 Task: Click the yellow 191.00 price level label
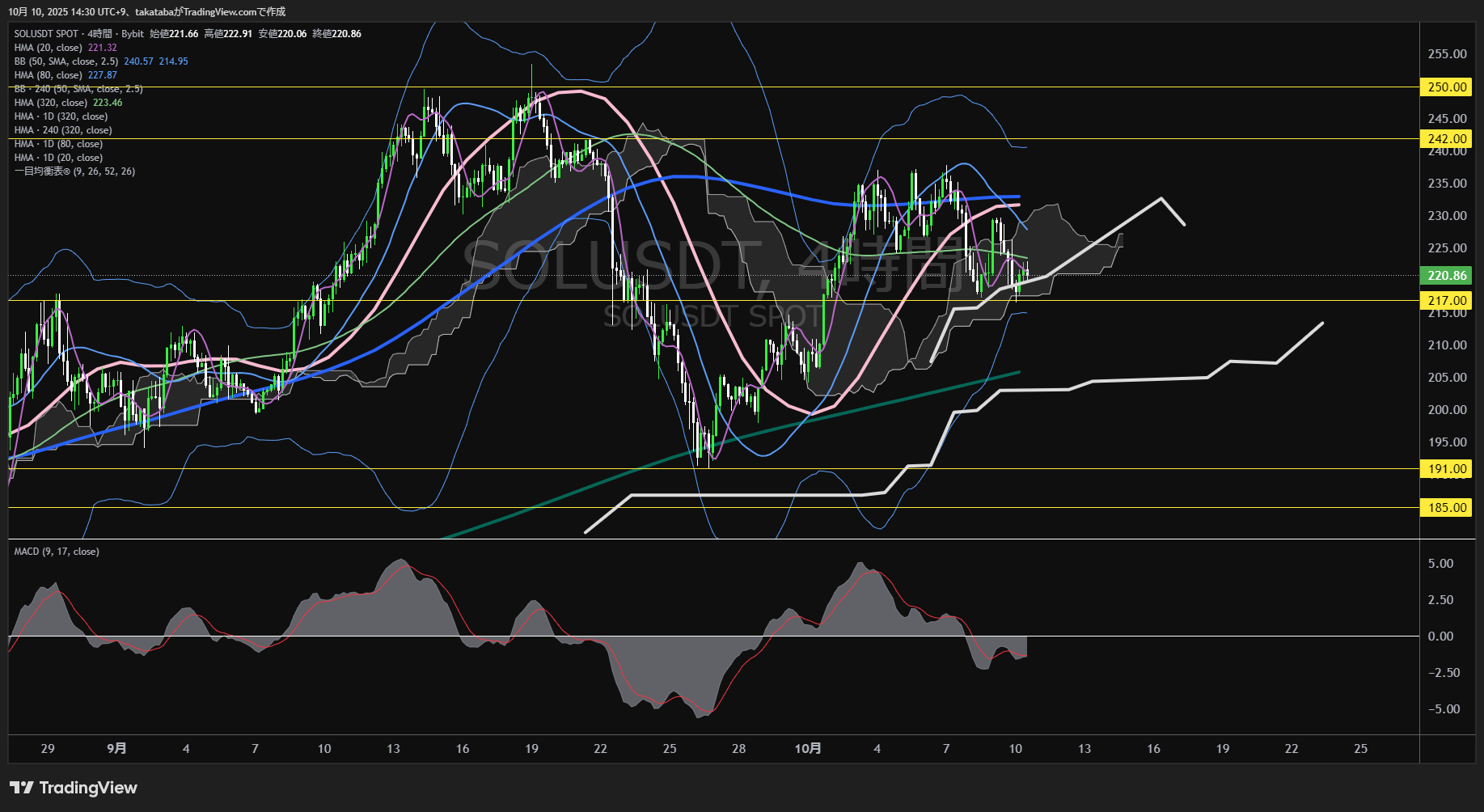pyautogui.click(x=1446, y=469)
